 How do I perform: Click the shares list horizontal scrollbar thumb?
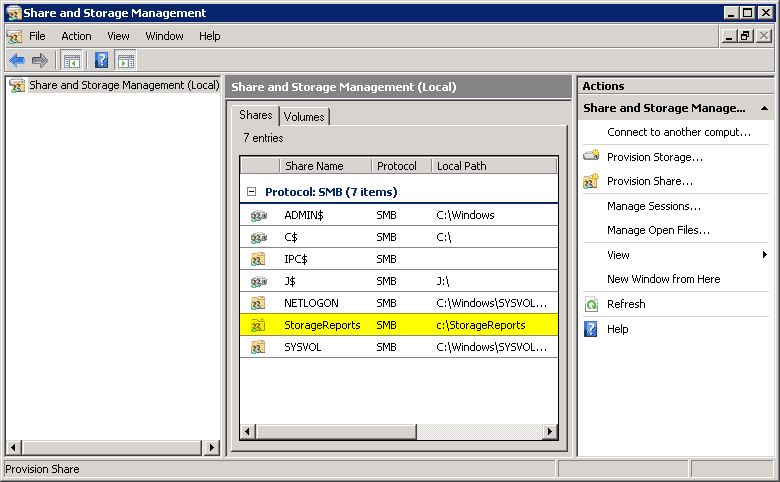click(x=336, y=432)
